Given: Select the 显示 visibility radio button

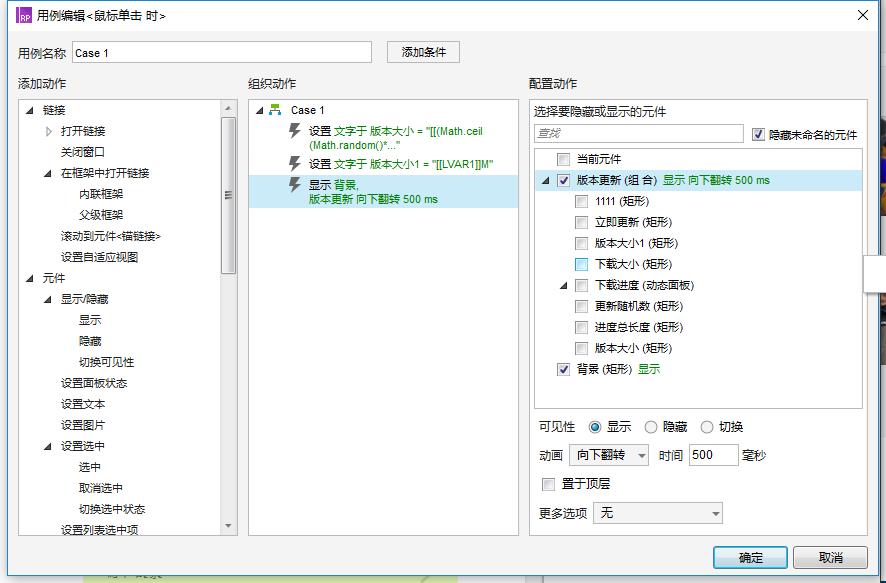Looking at the screenshot, I should (594, 427).
